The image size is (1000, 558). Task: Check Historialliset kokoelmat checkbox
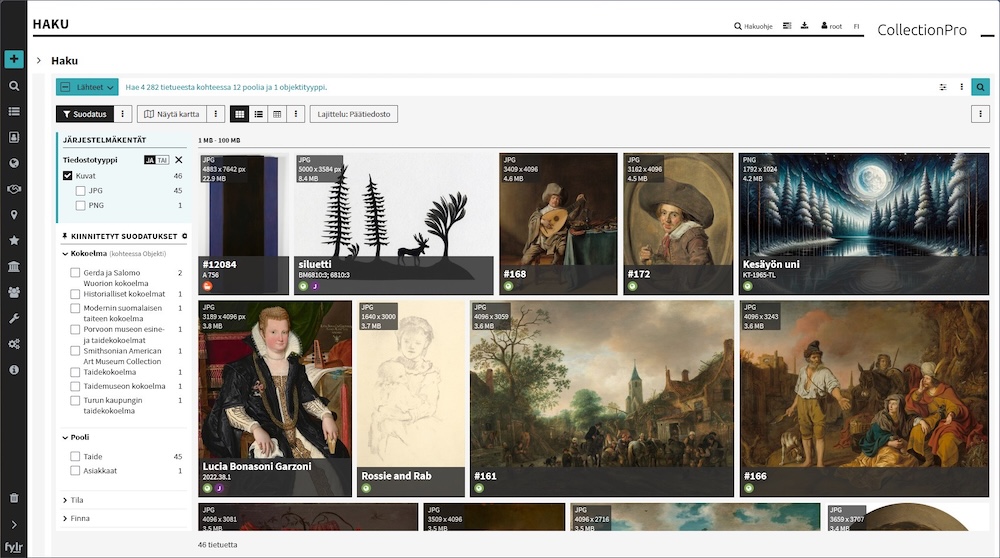[x=75, y=294]
